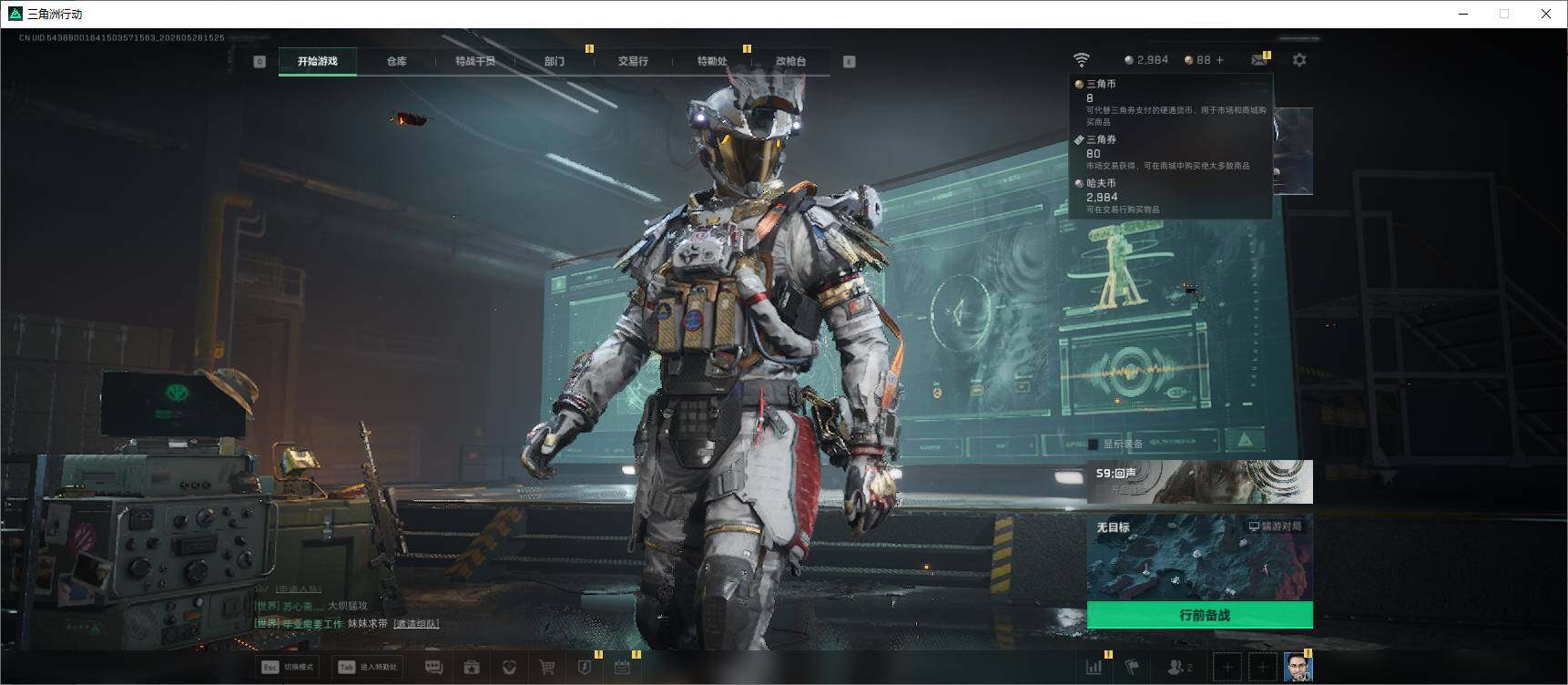Open the 改枪台 tab
This screenshot has height=685, width=1568.
(x=790, y=61)
